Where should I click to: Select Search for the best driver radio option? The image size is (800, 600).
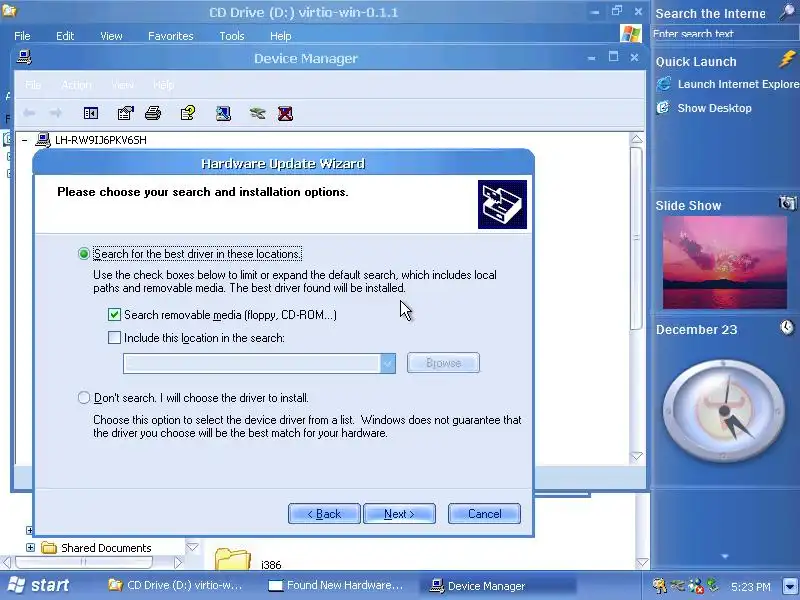(84, 254)
